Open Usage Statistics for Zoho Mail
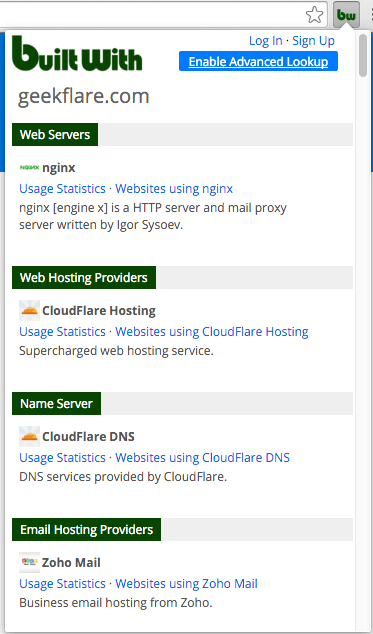 pos(62,584)
